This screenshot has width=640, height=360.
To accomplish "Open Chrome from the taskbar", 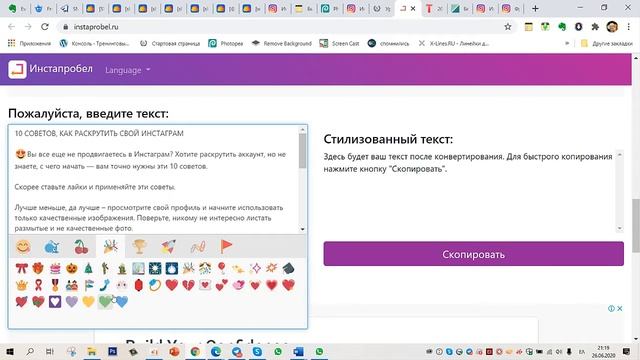I will point(195,351).
